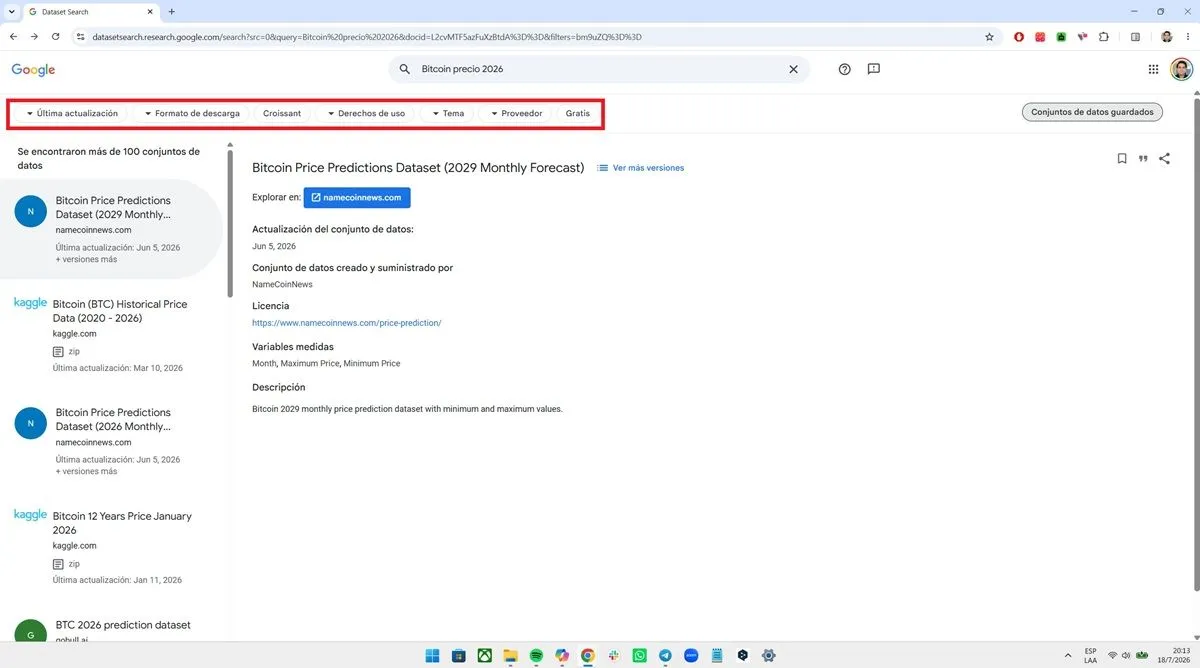Open the Chrome three-dot menu
1200x668 pixels.
(x=1188, y=37)
